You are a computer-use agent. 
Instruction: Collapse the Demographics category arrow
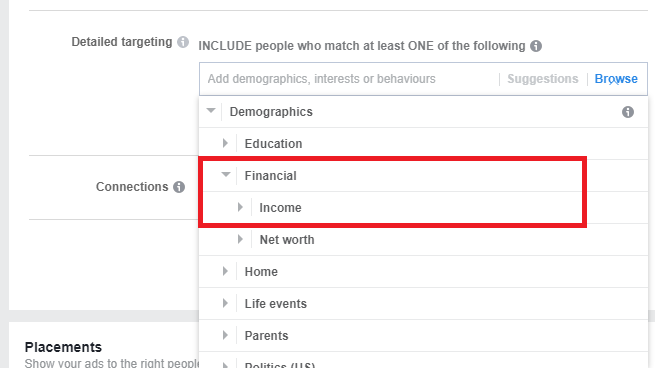pyautogui.click(x=211, y=111)
